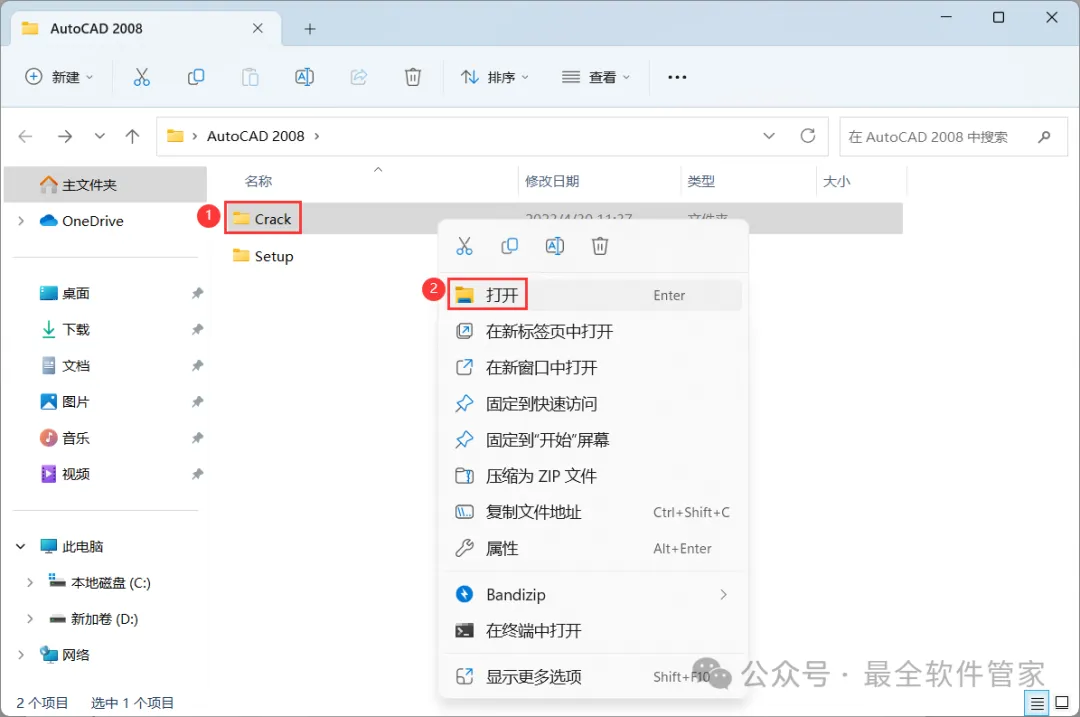Click 打开 in the context menu
This screenshot has width=1080, height=717.
pos(593,295)
